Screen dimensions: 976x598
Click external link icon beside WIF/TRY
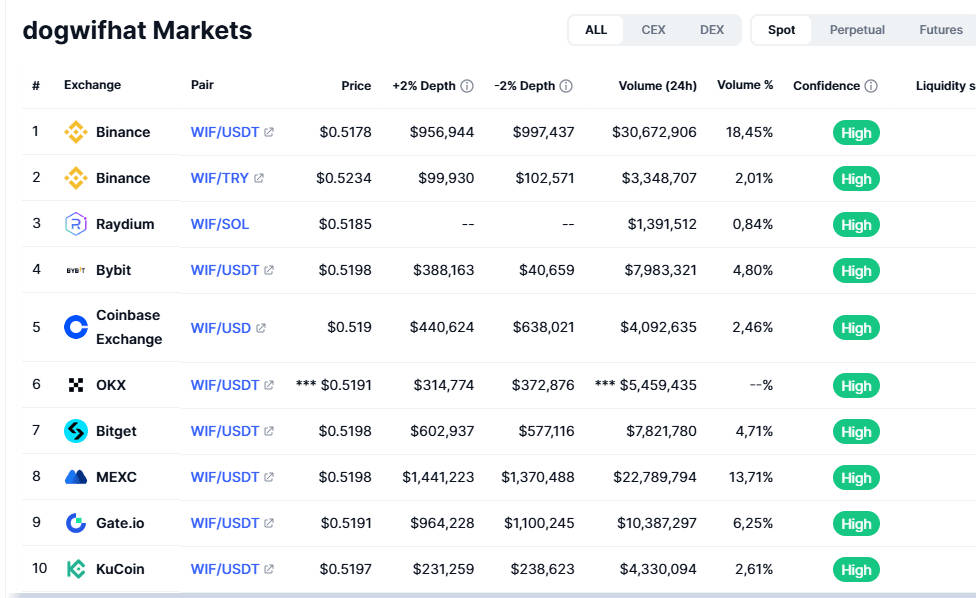[259, 178]
